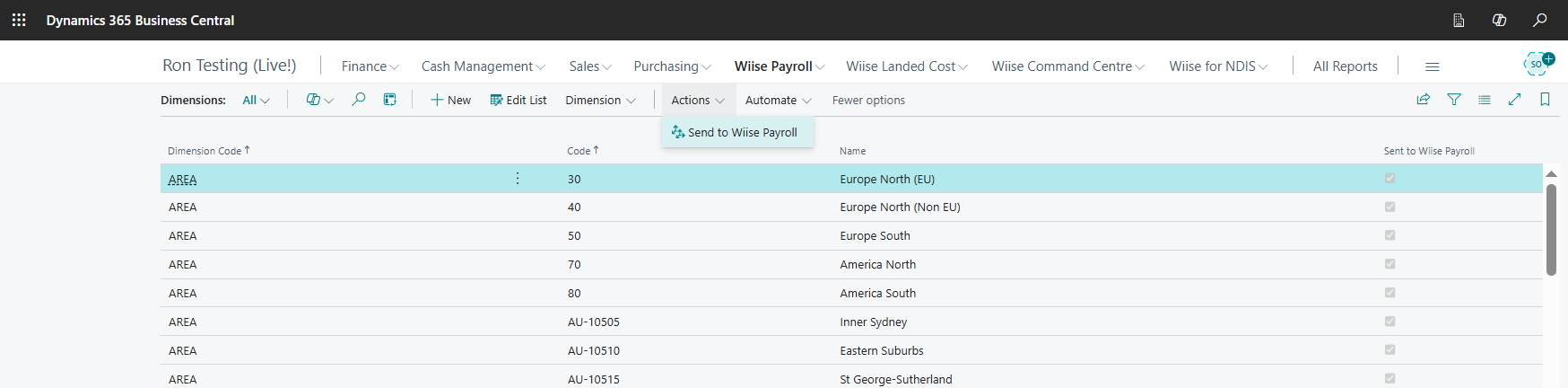Expand the Cash Management menu
This screenshot has width=1568, height=388.
click(x=483, y=66)
